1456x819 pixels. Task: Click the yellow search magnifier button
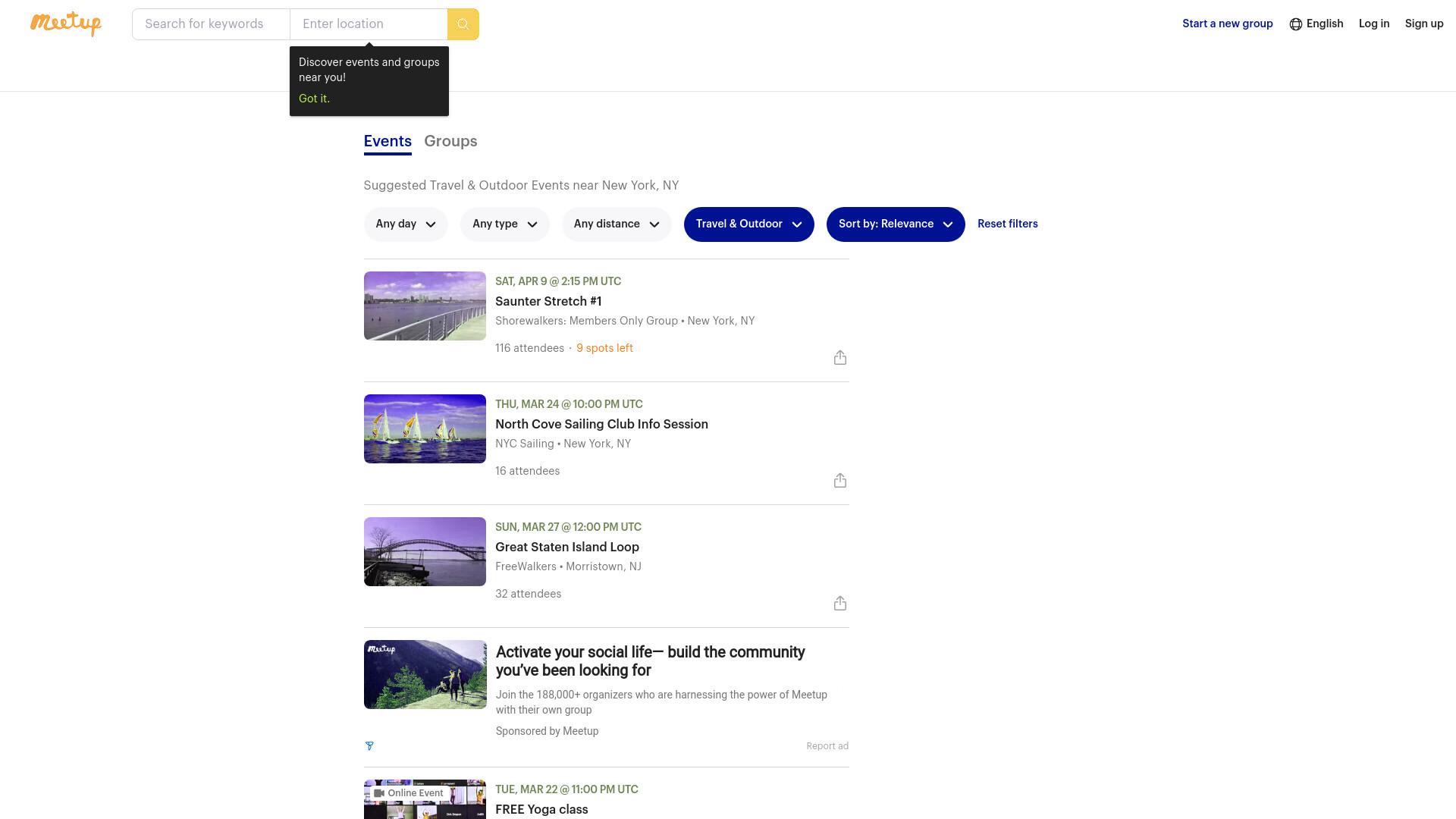tap(463, 24)
